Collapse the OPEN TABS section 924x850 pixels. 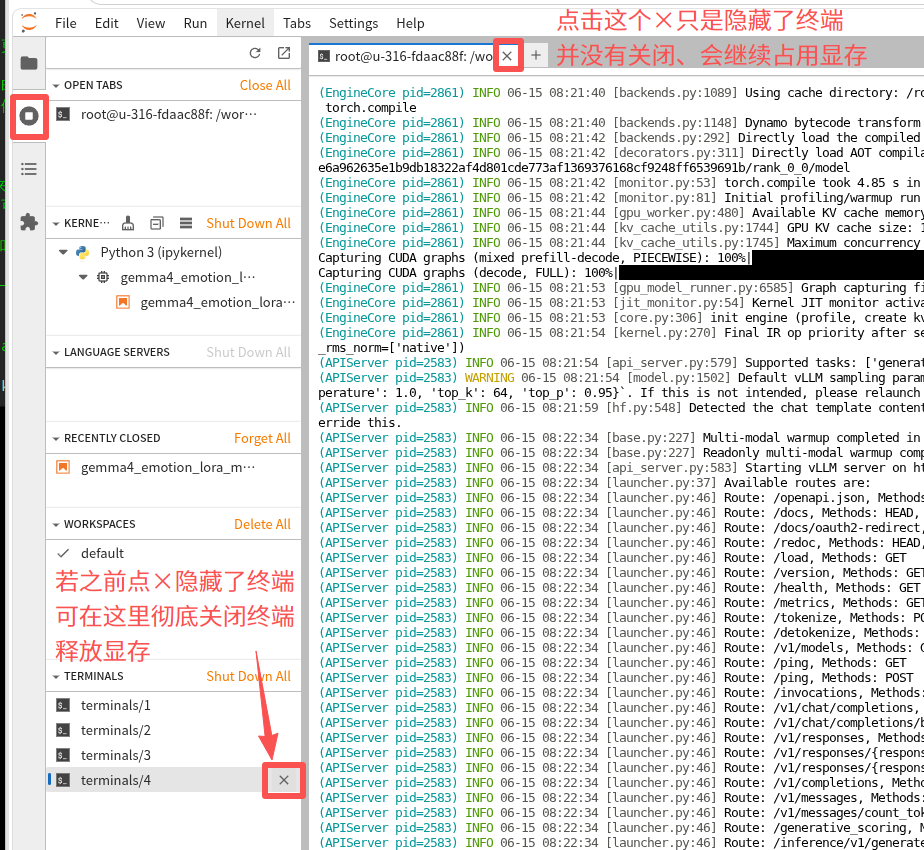[x=56, y=85]
